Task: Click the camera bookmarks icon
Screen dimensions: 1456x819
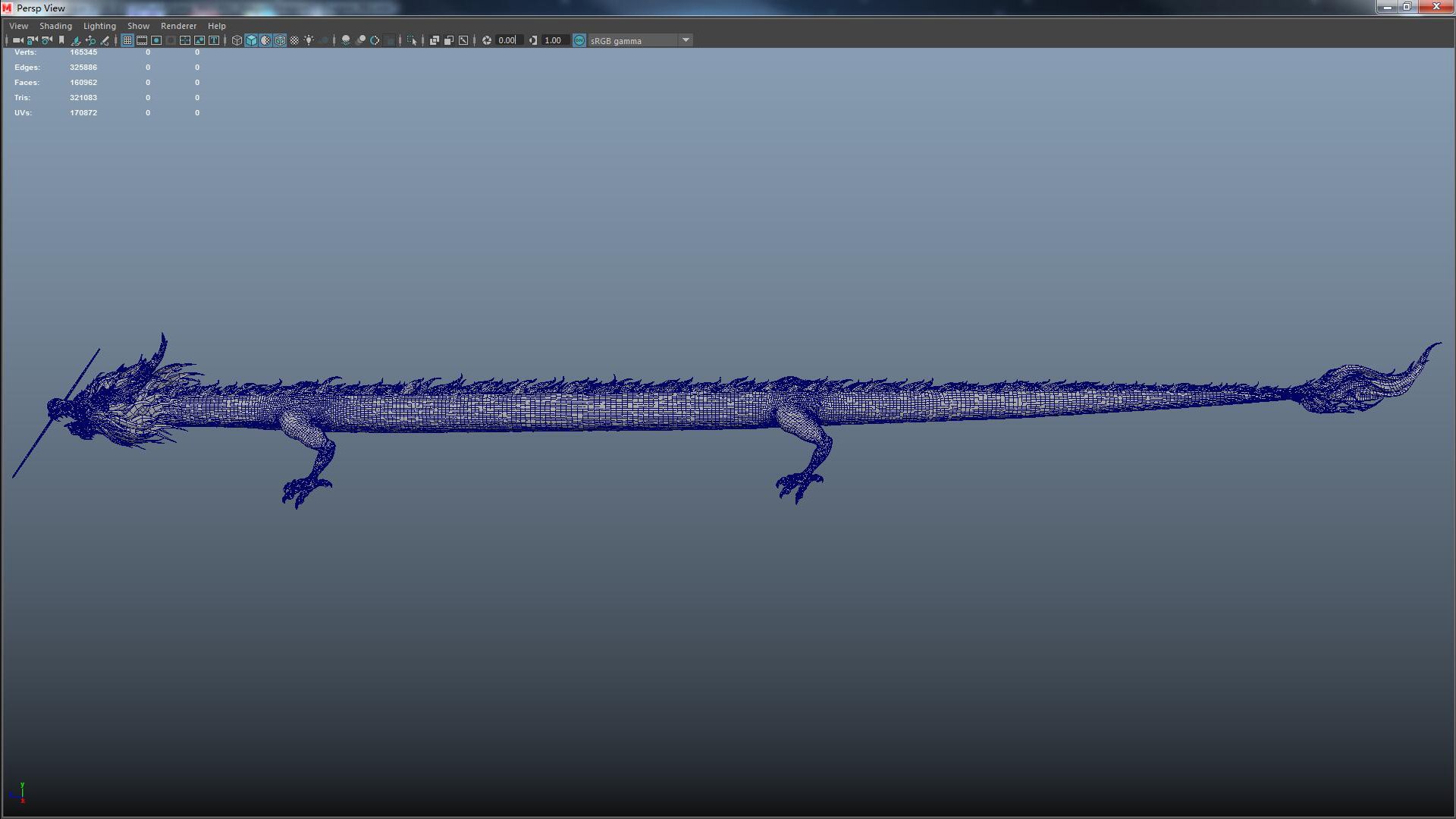Action: (61, 40)
